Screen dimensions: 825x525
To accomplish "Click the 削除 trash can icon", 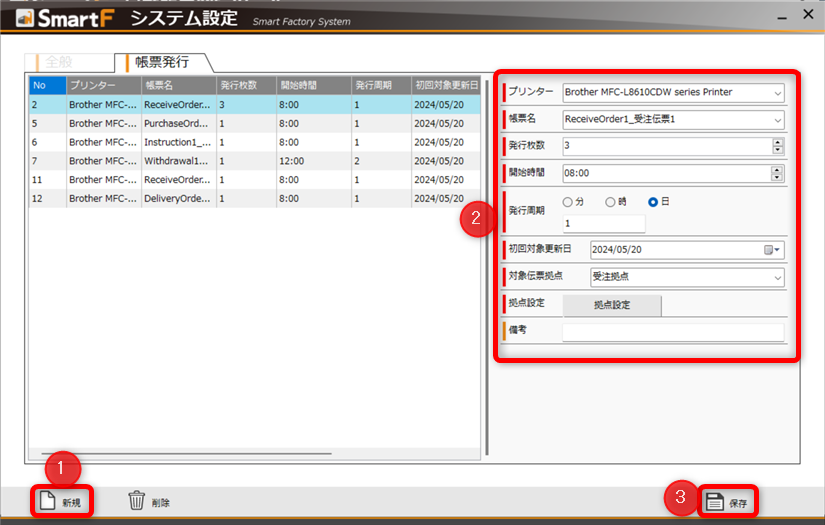I will tap(137, 501).
